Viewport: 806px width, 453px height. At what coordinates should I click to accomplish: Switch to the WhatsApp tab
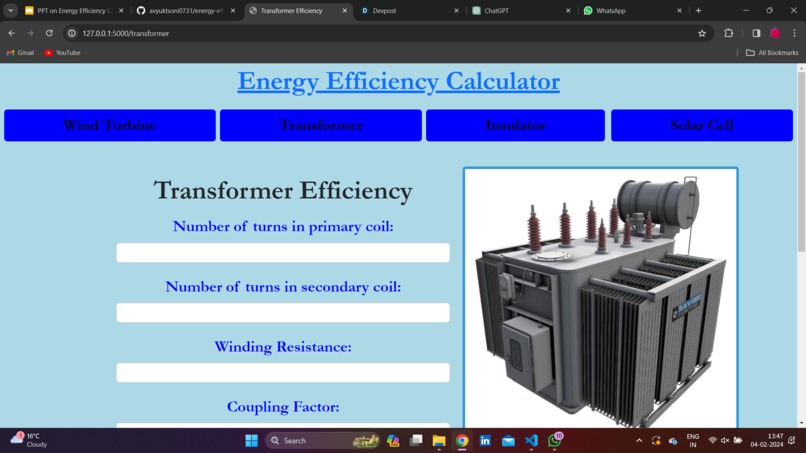click(632, 10)
